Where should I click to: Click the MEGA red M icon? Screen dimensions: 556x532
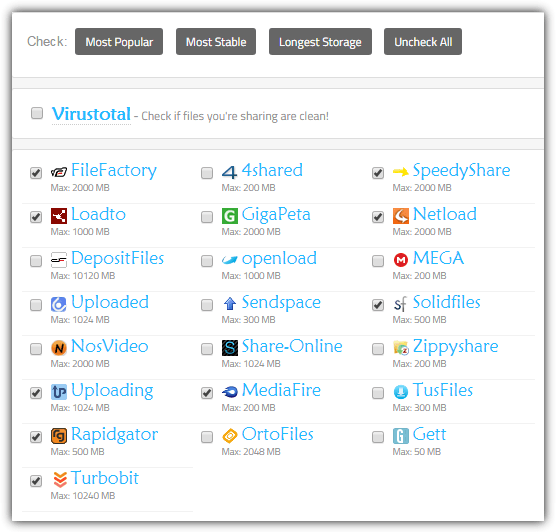click(401, 260)
